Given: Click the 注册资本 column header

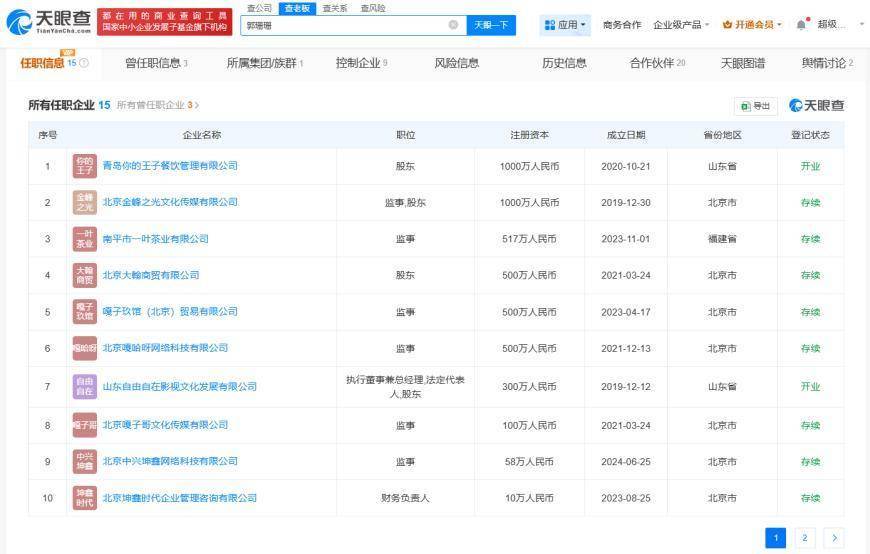Looking at the screenshot, I should click(x=529, y=135).
